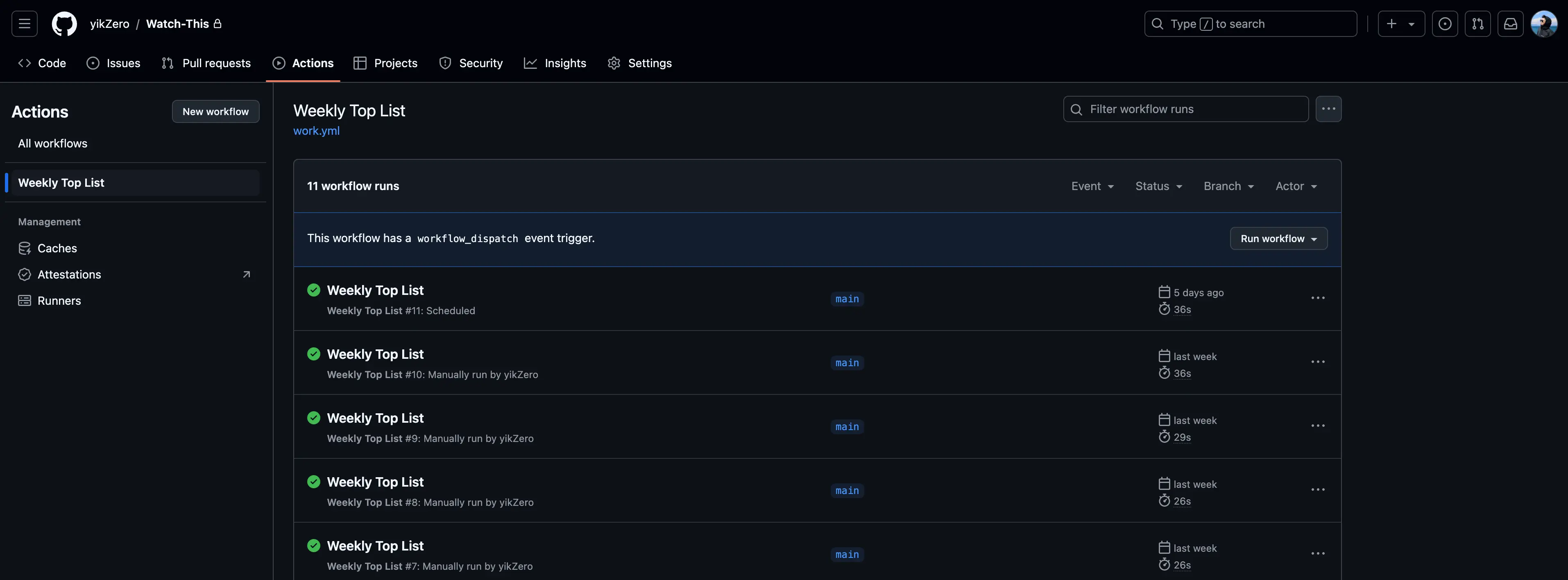
Task: View your pull requests from the top bar
Action: (x=1478, y=24)
